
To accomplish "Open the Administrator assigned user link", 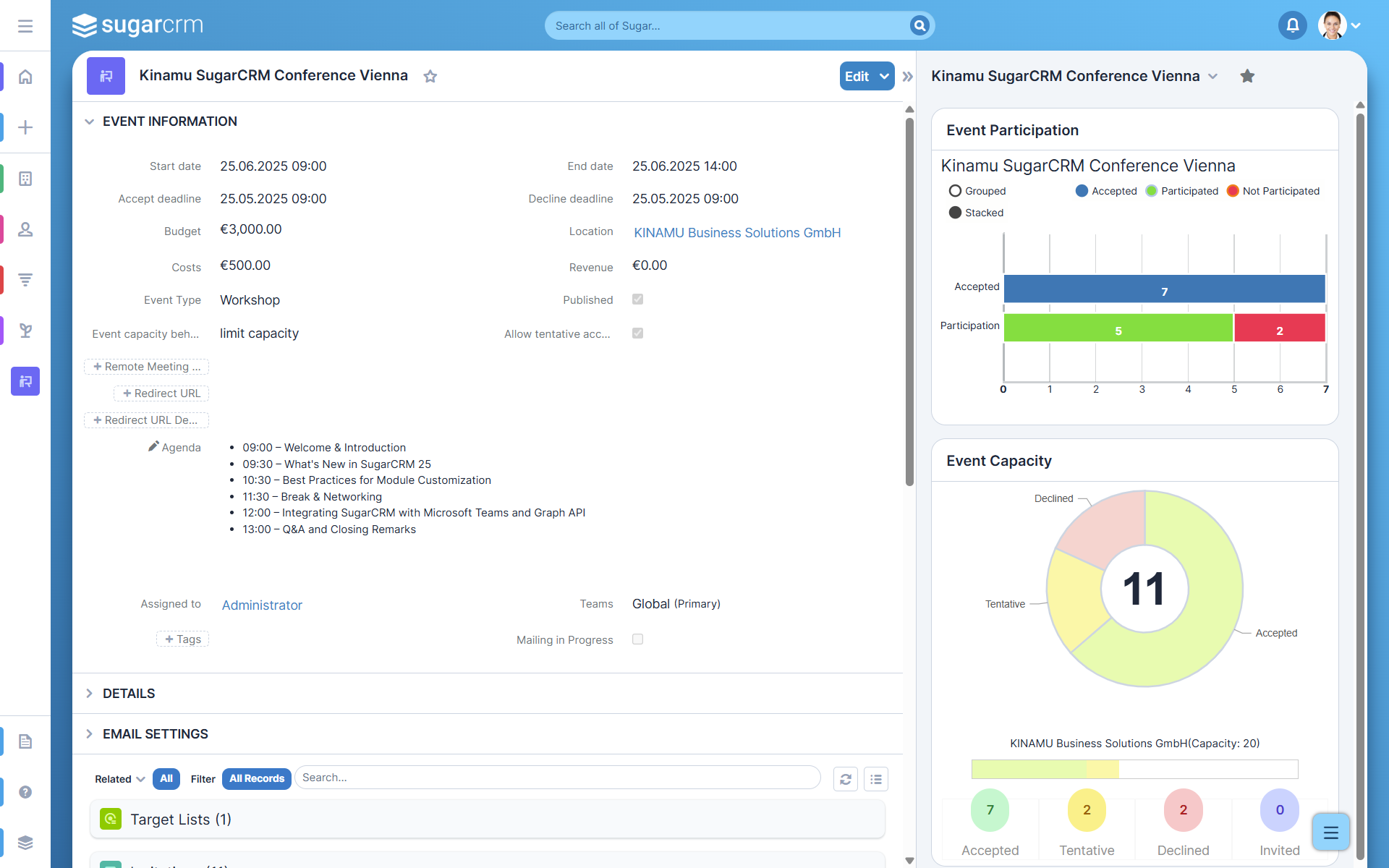I will point(262,605).
